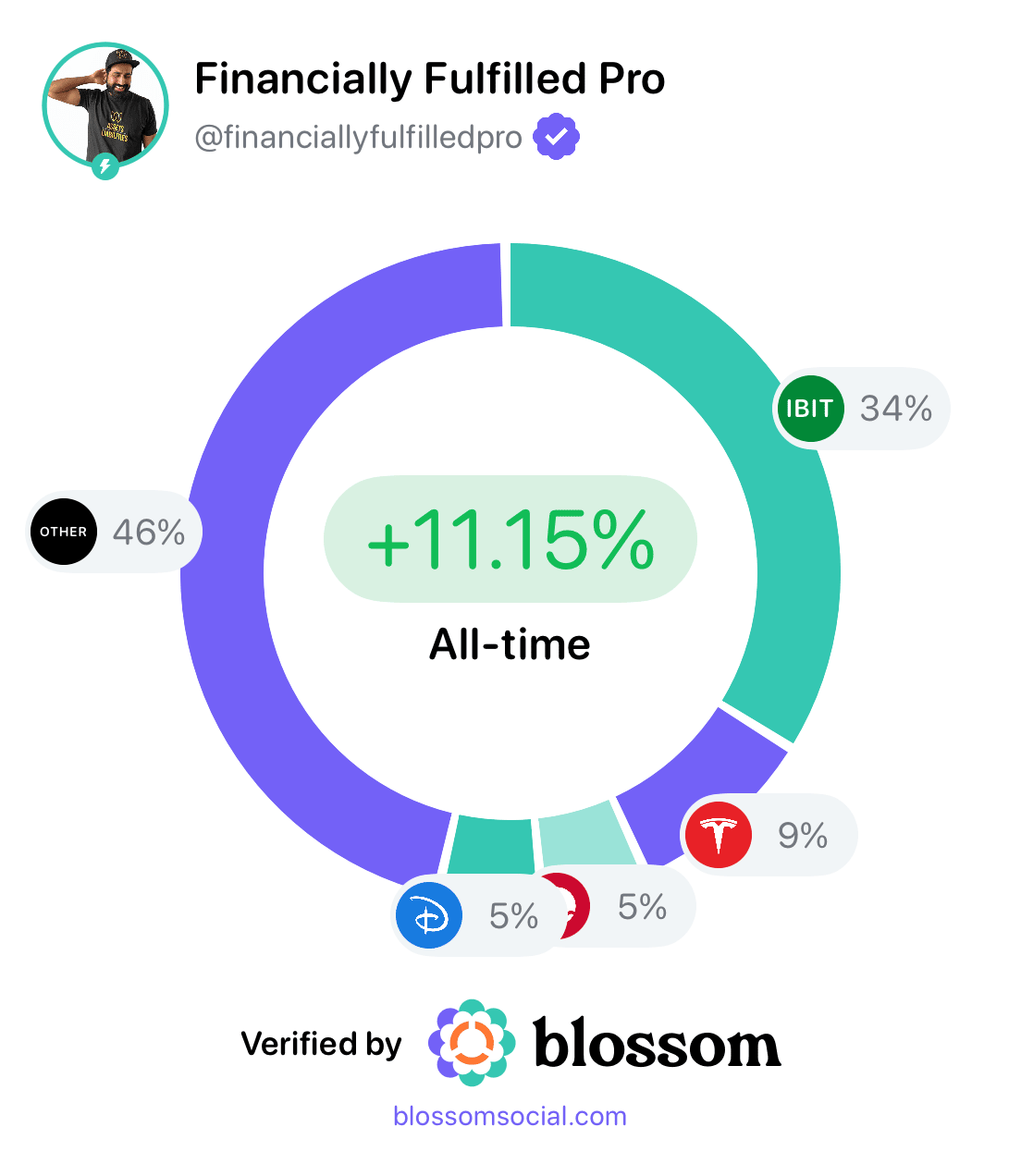Click the blossom wordmark text
Image resolution: width=1021 pixels, height=1176 pixels.
(658, 1045)
